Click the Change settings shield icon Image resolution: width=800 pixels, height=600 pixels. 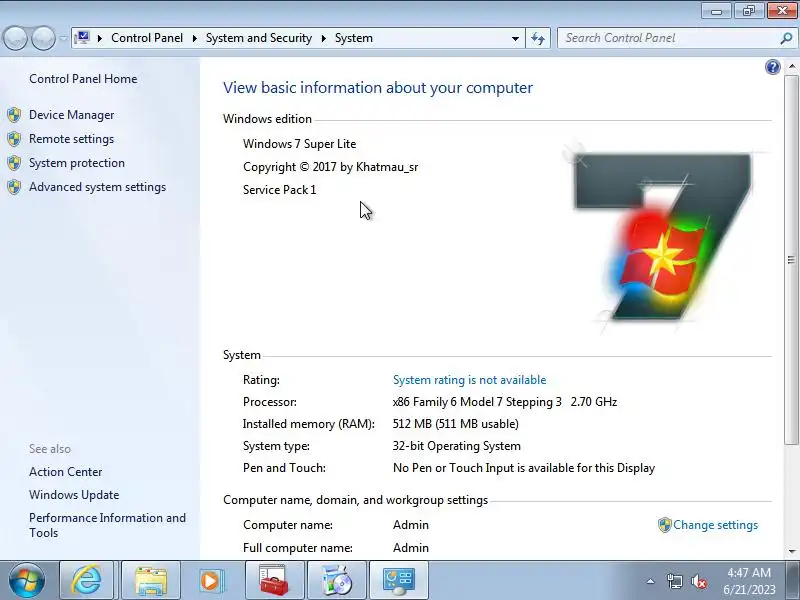(x=664, y=525)
